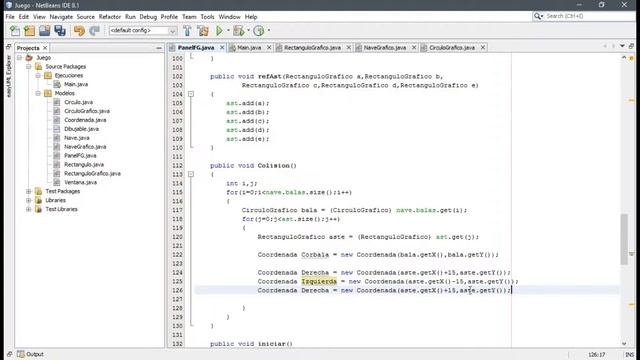Viewport: 640px width, 360px height.
Task: Collapse the Juego project node
Action: coord(19,58)
